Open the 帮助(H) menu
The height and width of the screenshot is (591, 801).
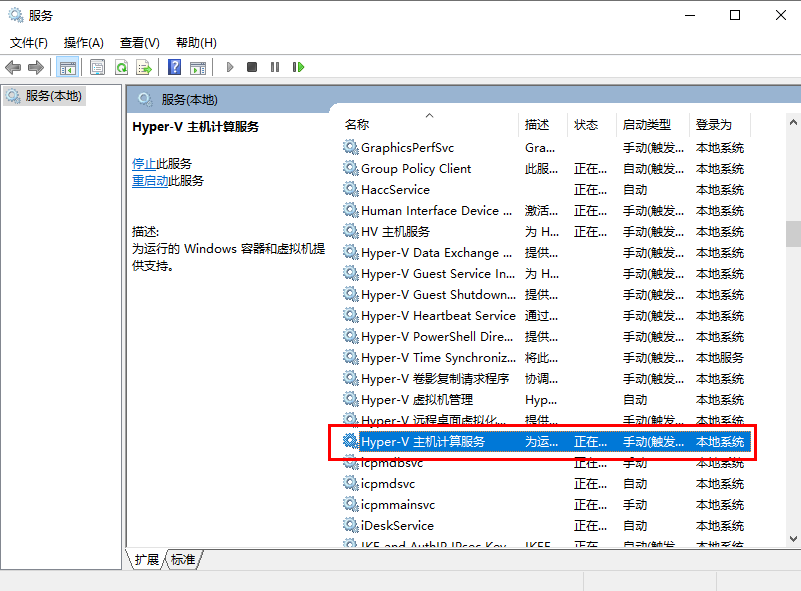coord(196,43)
